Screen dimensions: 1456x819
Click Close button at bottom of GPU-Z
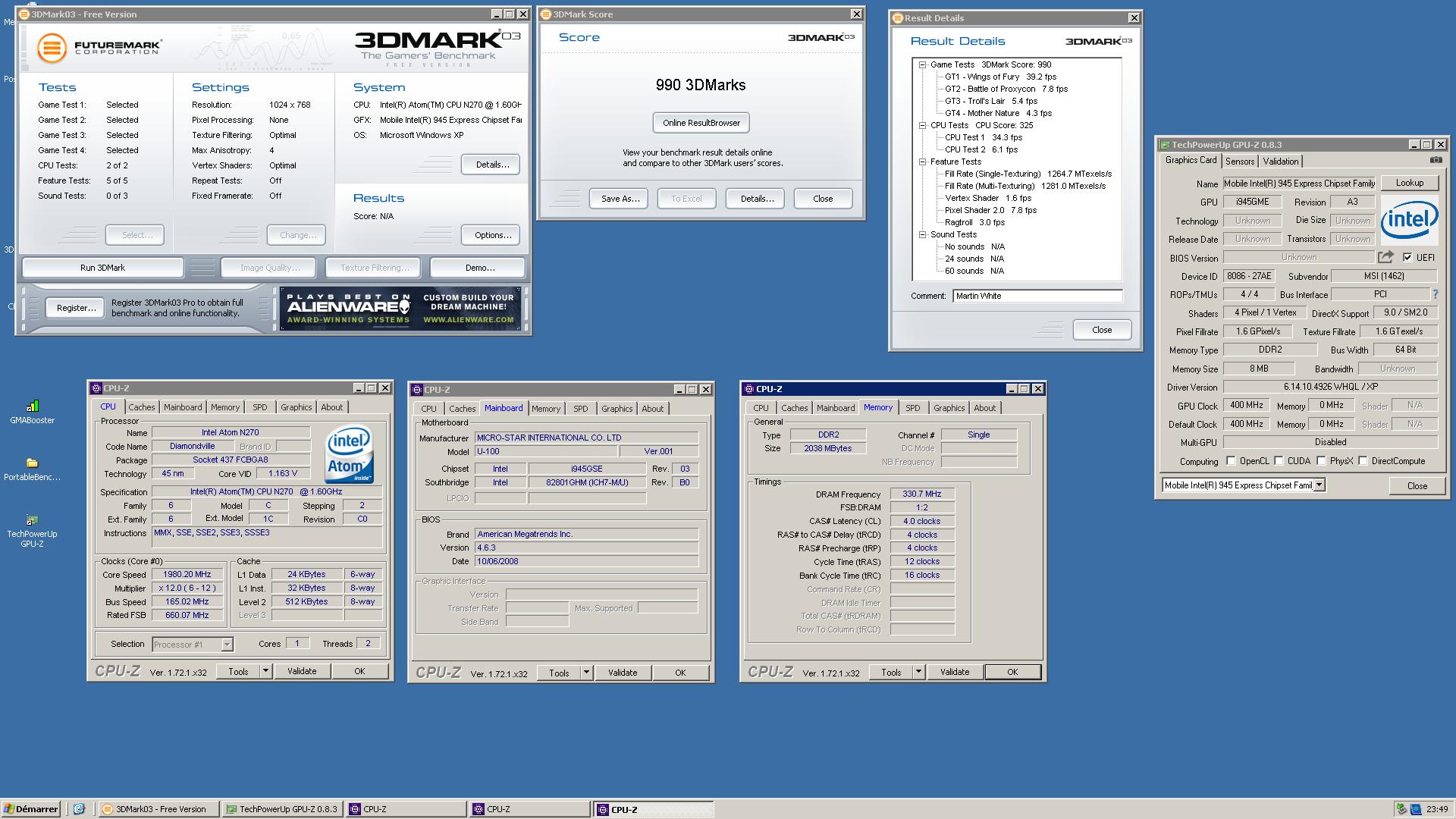pyautogui.click(x=1417, y=486)
